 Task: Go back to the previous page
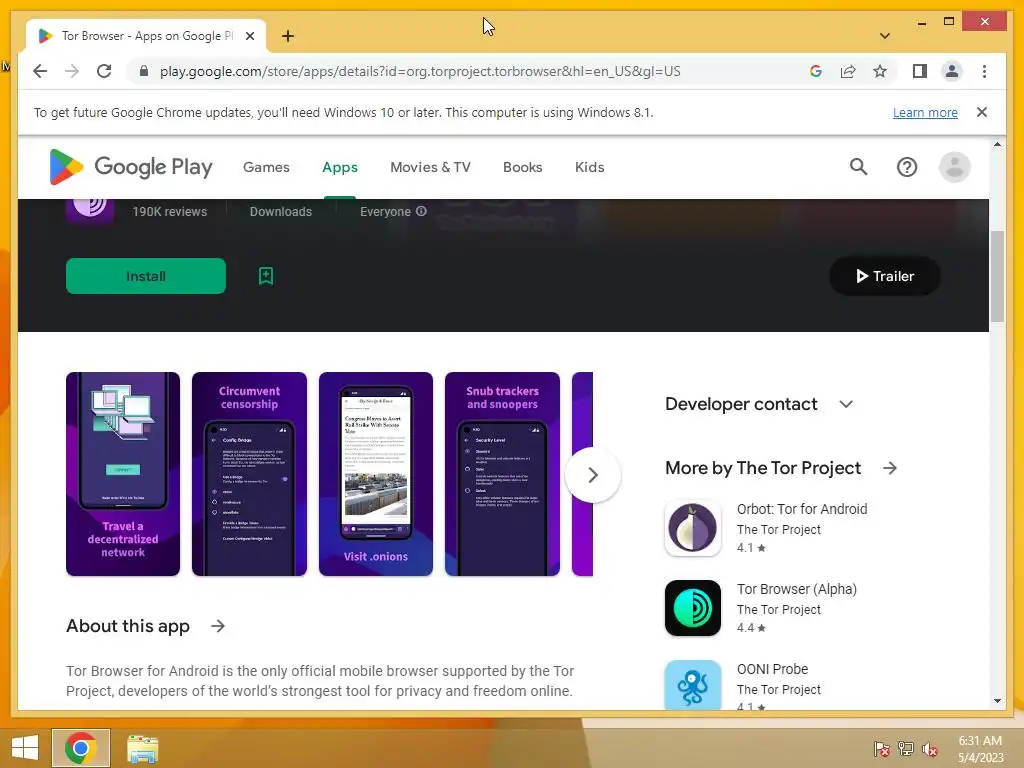click(40, 71)
